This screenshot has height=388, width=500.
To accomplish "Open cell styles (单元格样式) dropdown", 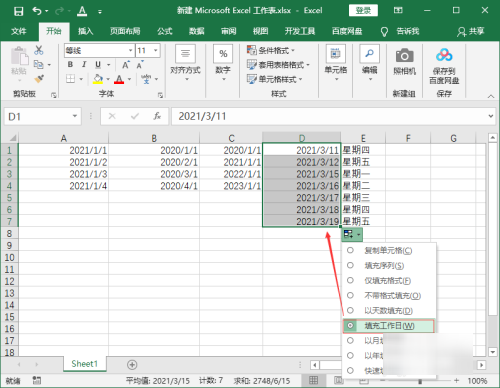I will tap(275, 79).
